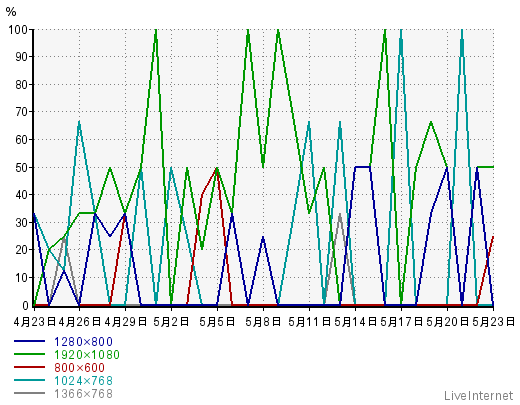The image size is (520, 405).
Task: Click the 1280×800 legend label
Action: coord(83,342)
